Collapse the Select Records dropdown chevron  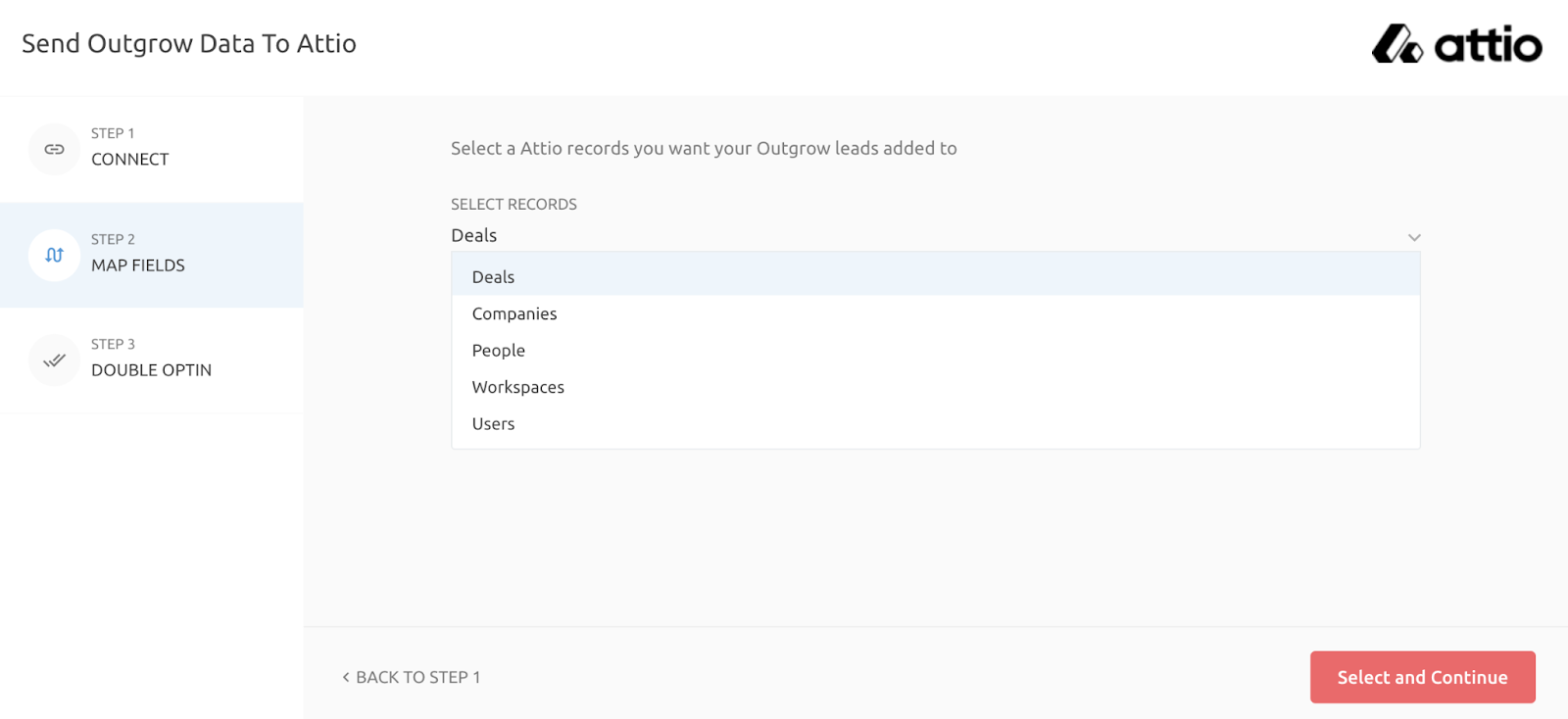(x=1413, y=237)
